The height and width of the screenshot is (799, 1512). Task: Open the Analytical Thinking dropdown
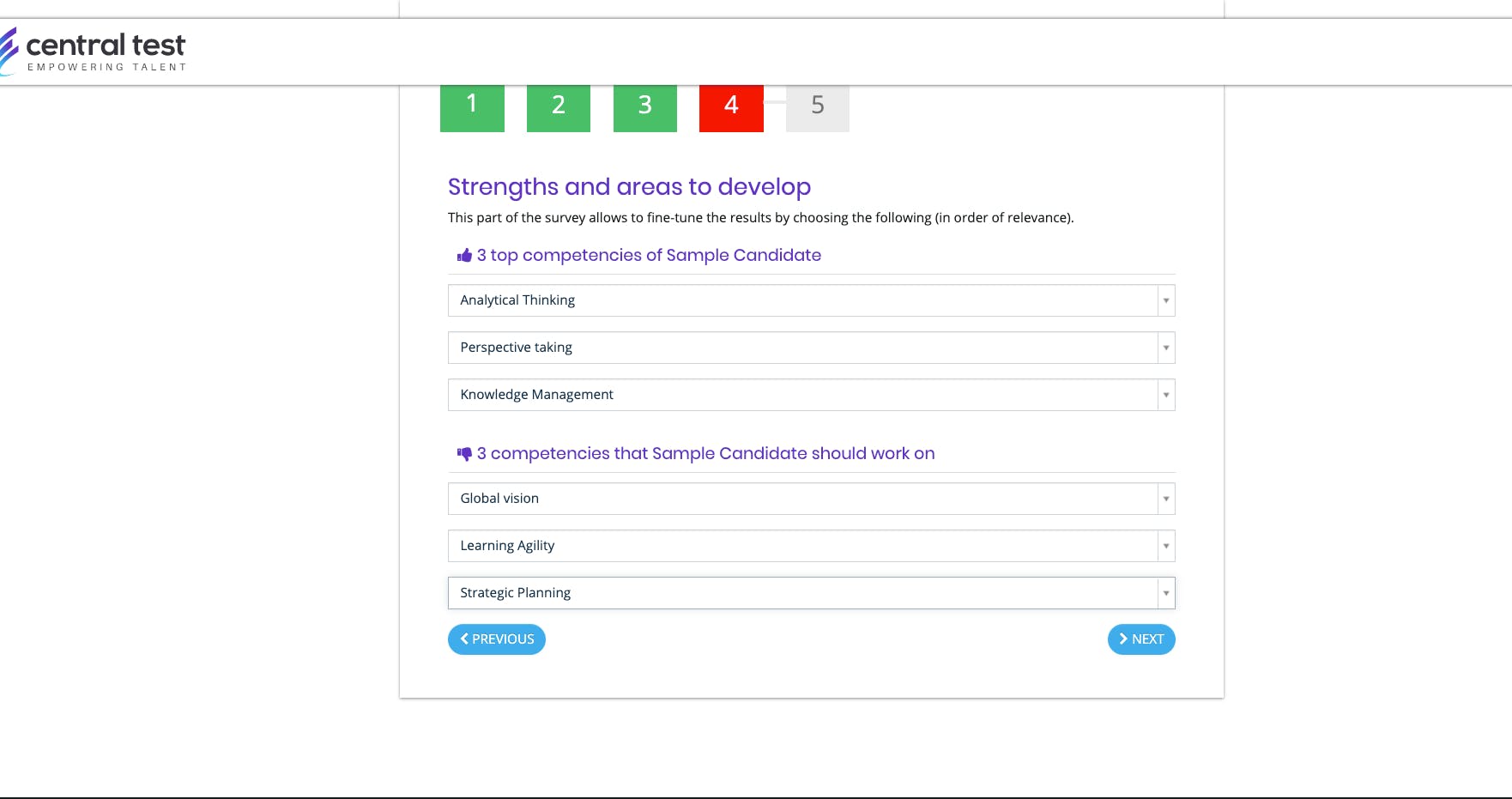[x=811, y=300]
